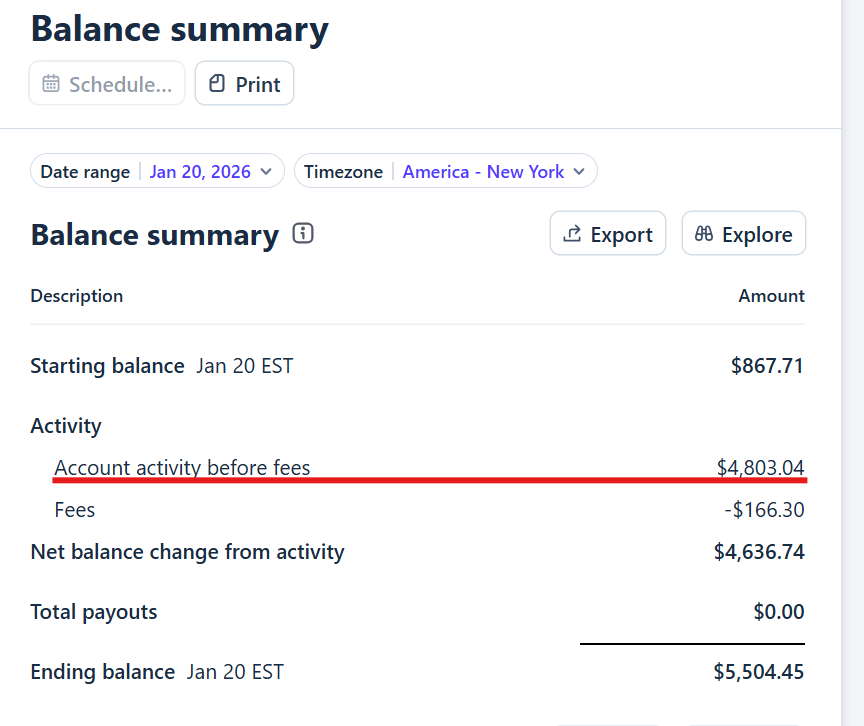Viewport: 864px width, 726px height.
Task: Expand the Timezone chevron arrow
Action: [x=579, y=172]
